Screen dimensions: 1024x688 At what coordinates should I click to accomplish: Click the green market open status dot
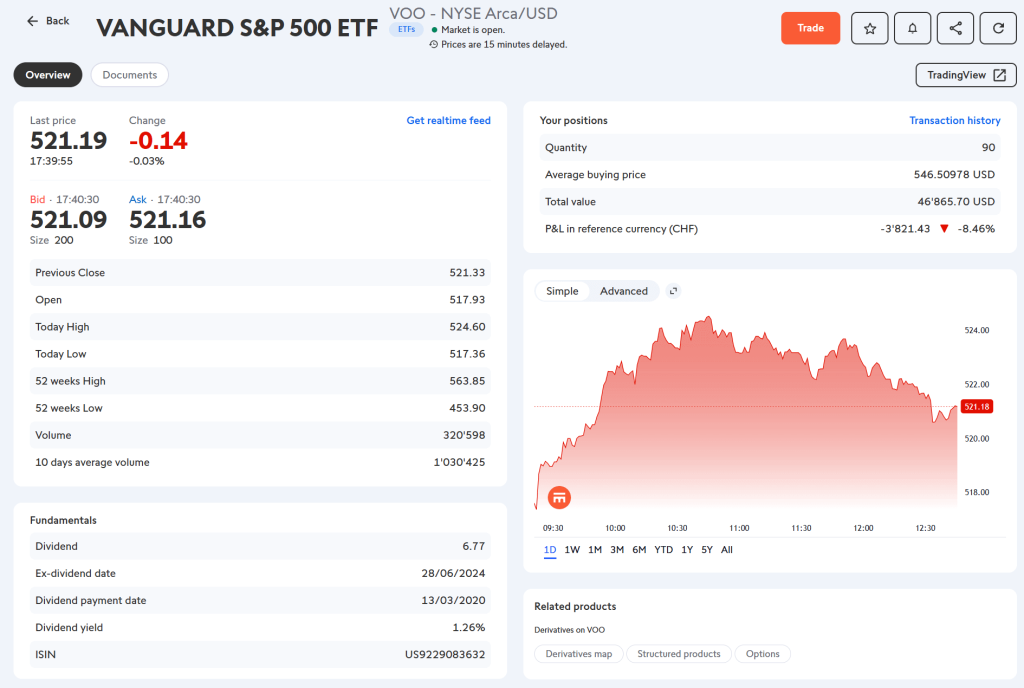point(434,29)
